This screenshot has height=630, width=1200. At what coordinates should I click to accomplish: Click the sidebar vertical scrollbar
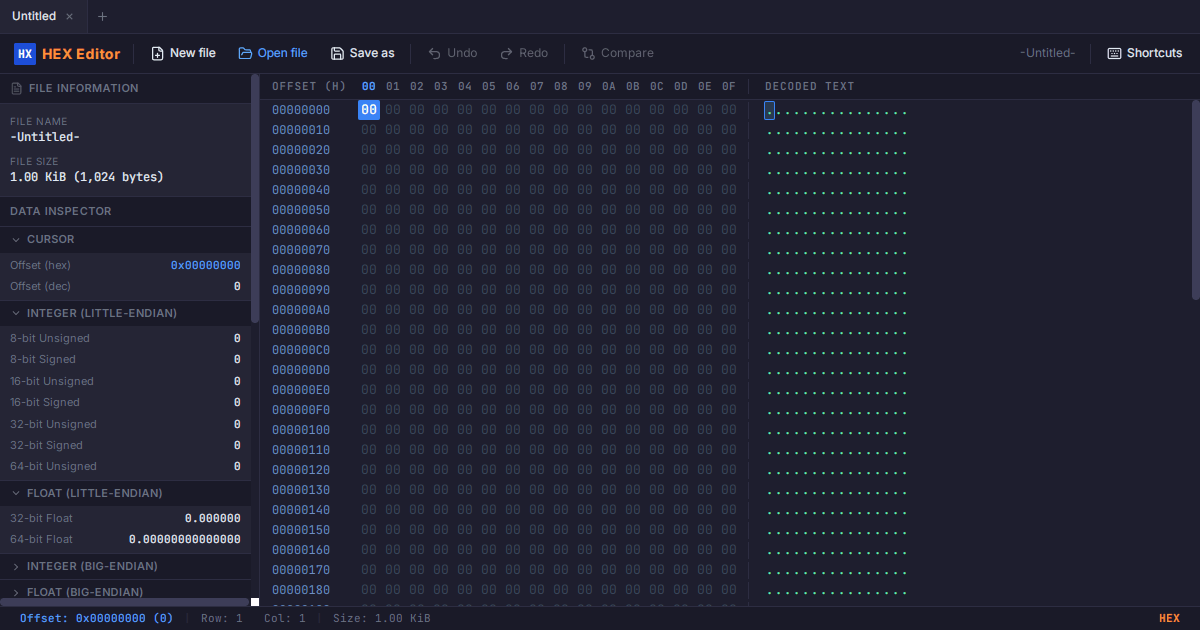click(x=255, y=200)
